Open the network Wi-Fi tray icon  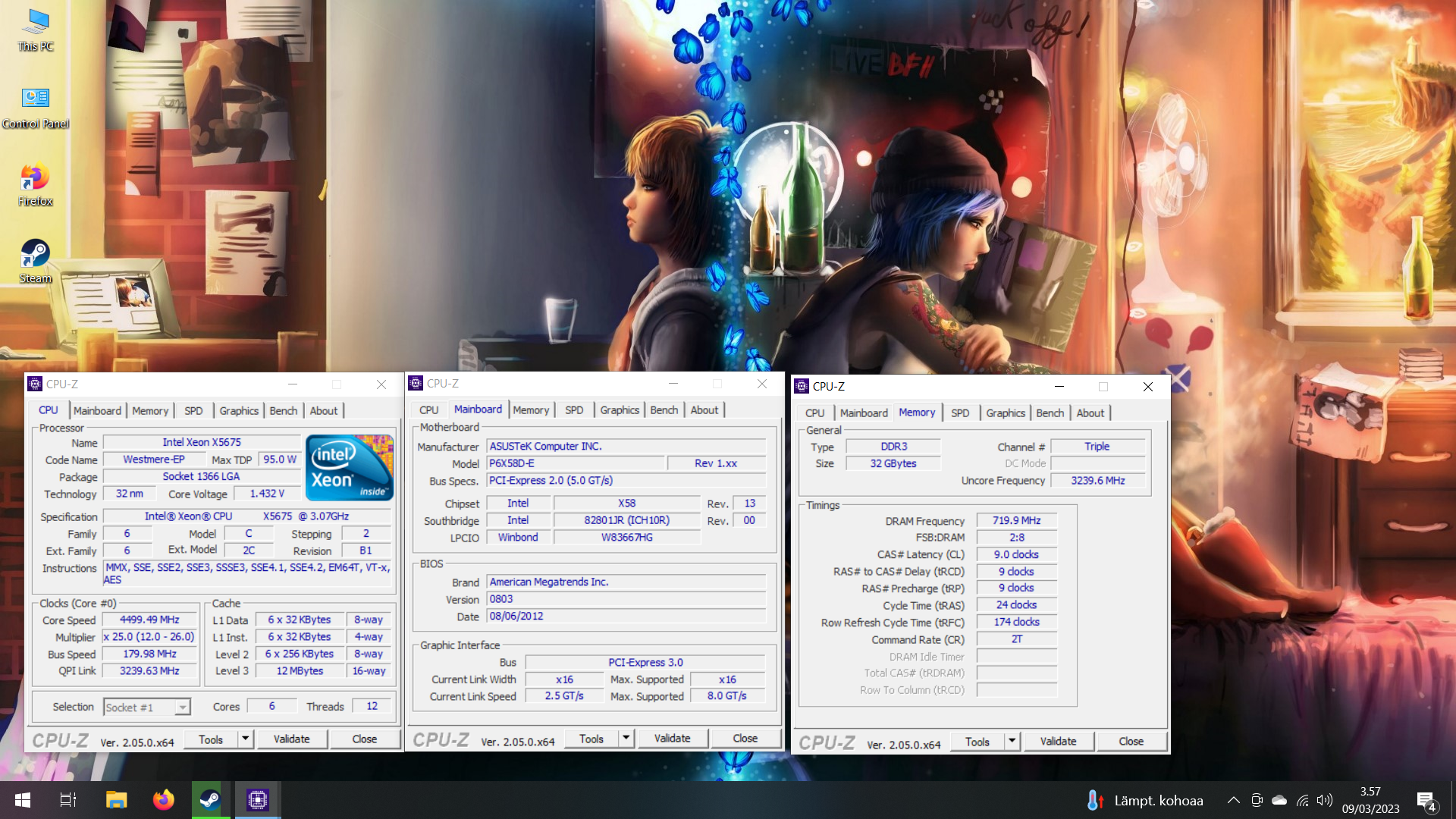coord(1302,800)
